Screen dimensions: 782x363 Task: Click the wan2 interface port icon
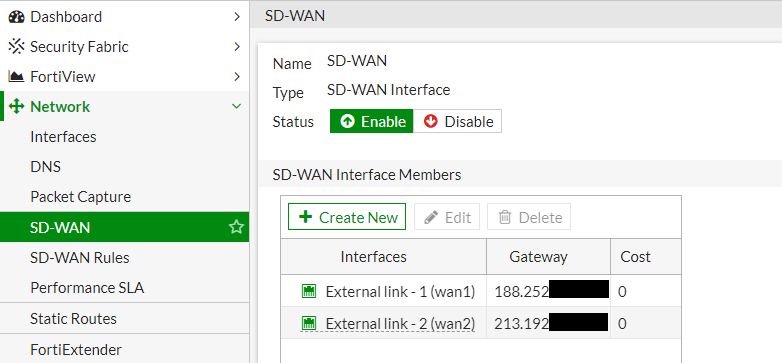click(x=309, y=324)
